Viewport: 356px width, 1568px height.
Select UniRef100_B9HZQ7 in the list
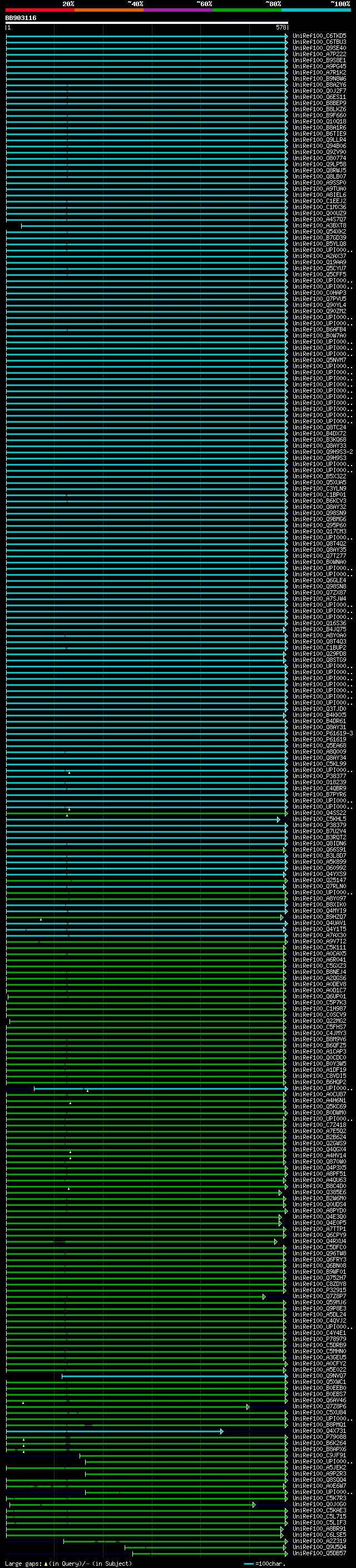point(319,917)
